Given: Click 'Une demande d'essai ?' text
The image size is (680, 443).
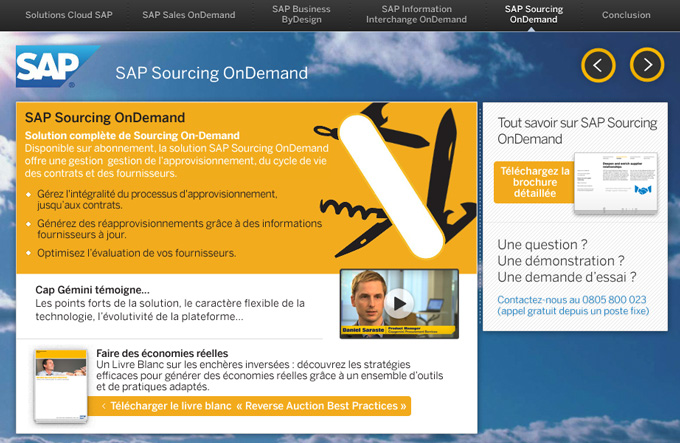Looking at the screenshot, I should (x=566, y=277).
